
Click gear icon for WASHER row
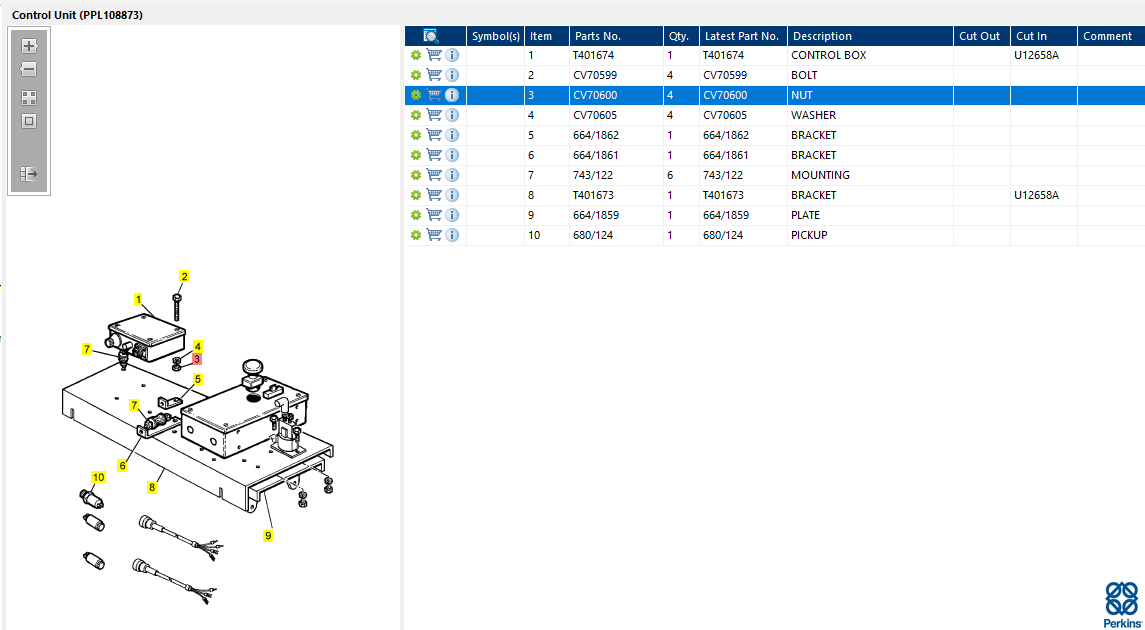(416, 115)
